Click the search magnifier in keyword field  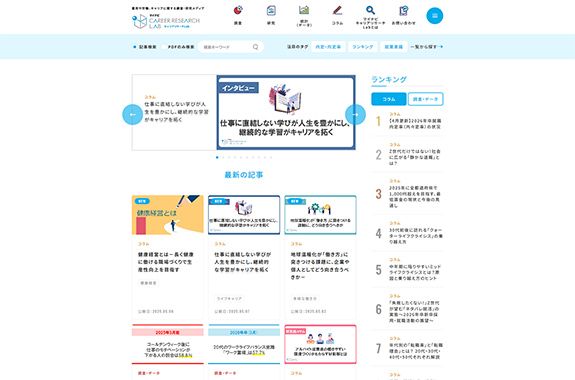click(256, 47)
